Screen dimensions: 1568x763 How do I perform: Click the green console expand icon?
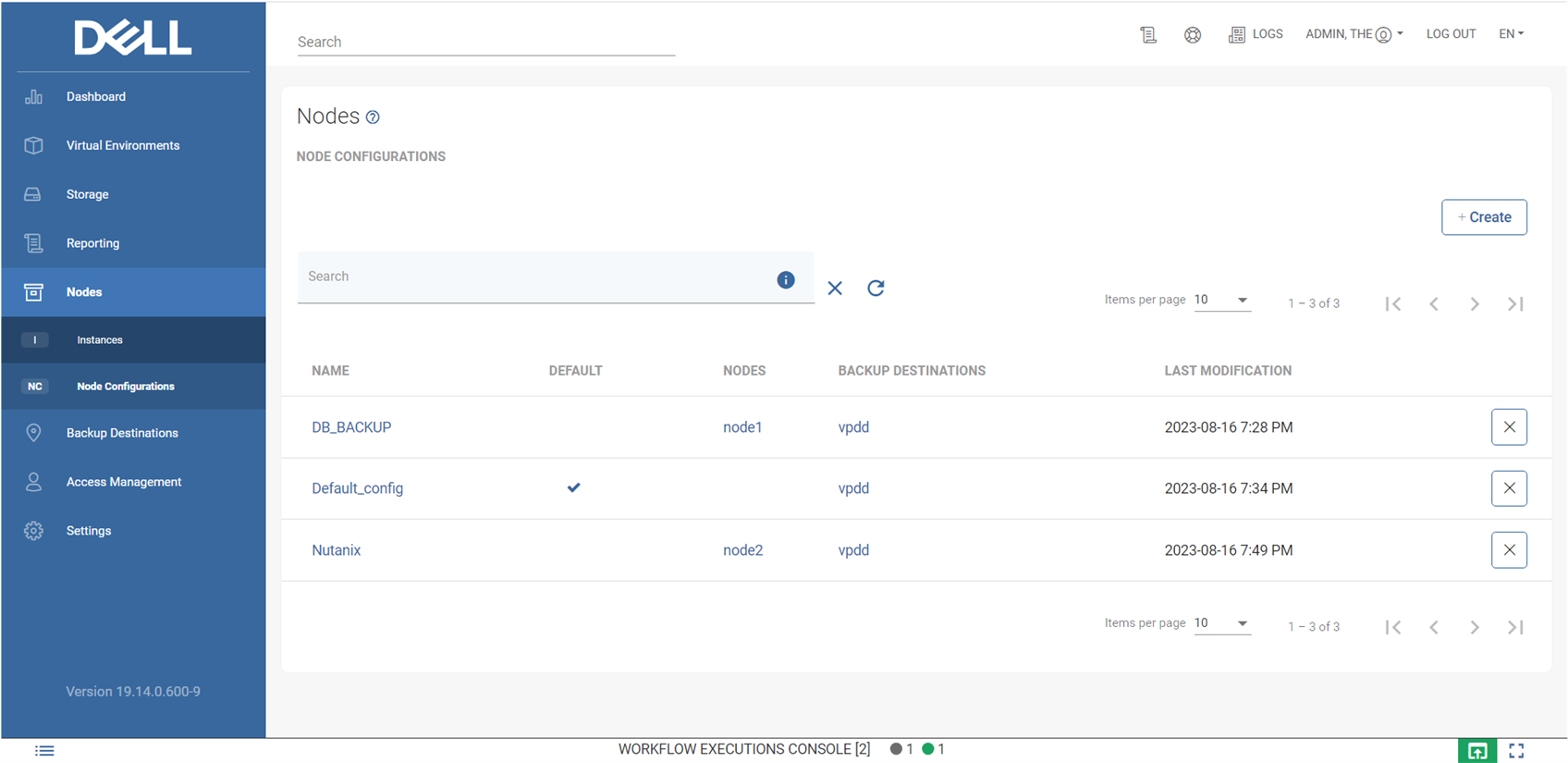(1477, 751)
